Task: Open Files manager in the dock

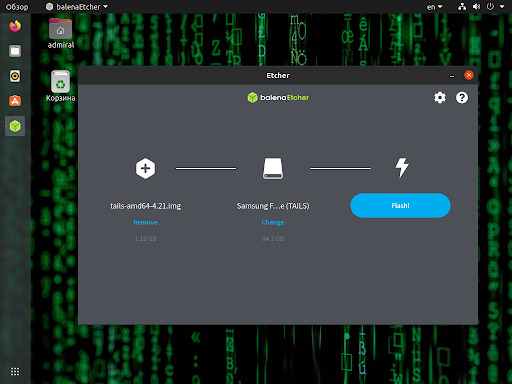Action: [15, 51]
